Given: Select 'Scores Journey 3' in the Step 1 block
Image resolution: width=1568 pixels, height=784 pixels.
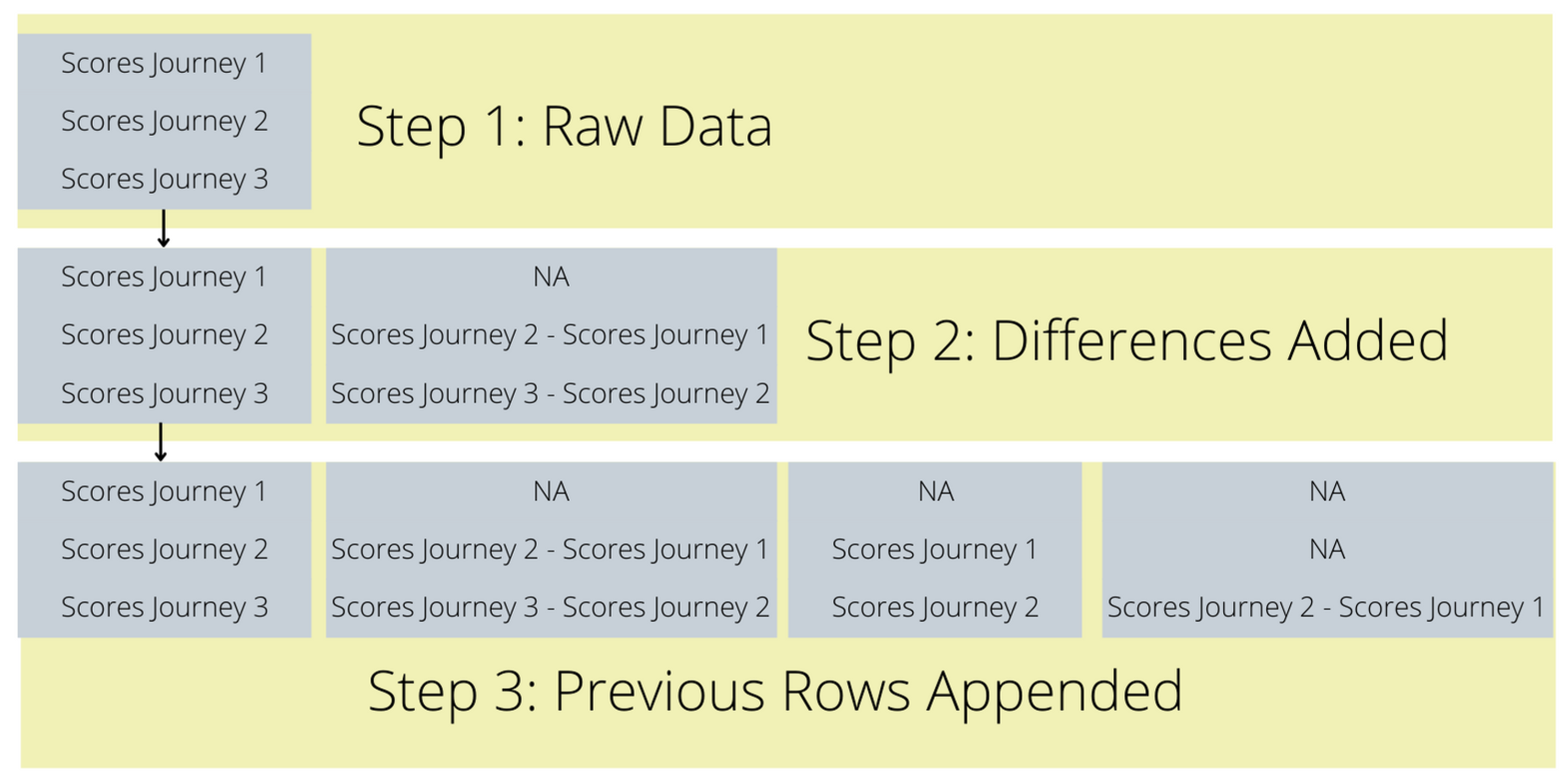Looking at the screenshot, I should (x=164, y=179).
